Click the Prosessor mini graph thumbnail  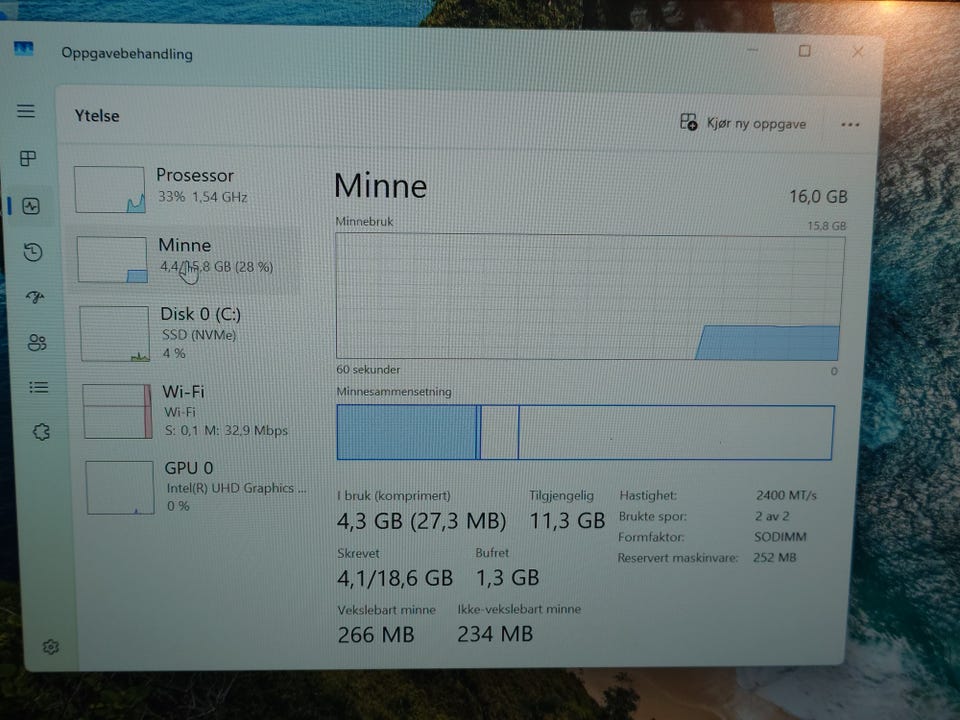(110, 189)
